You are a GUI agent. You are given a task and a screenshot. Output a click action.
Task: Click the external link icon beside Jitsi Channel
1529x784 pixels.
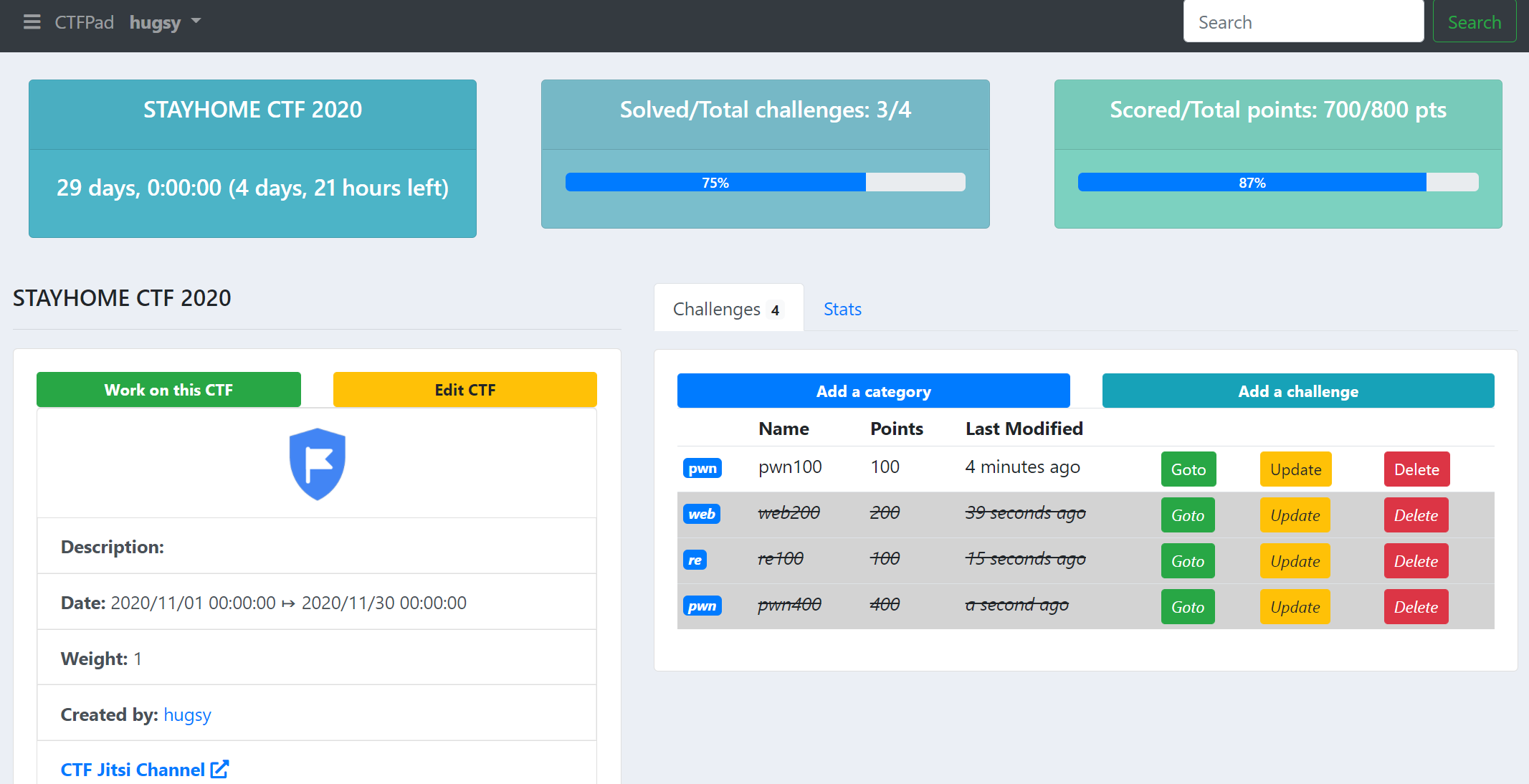coord(219,769)
